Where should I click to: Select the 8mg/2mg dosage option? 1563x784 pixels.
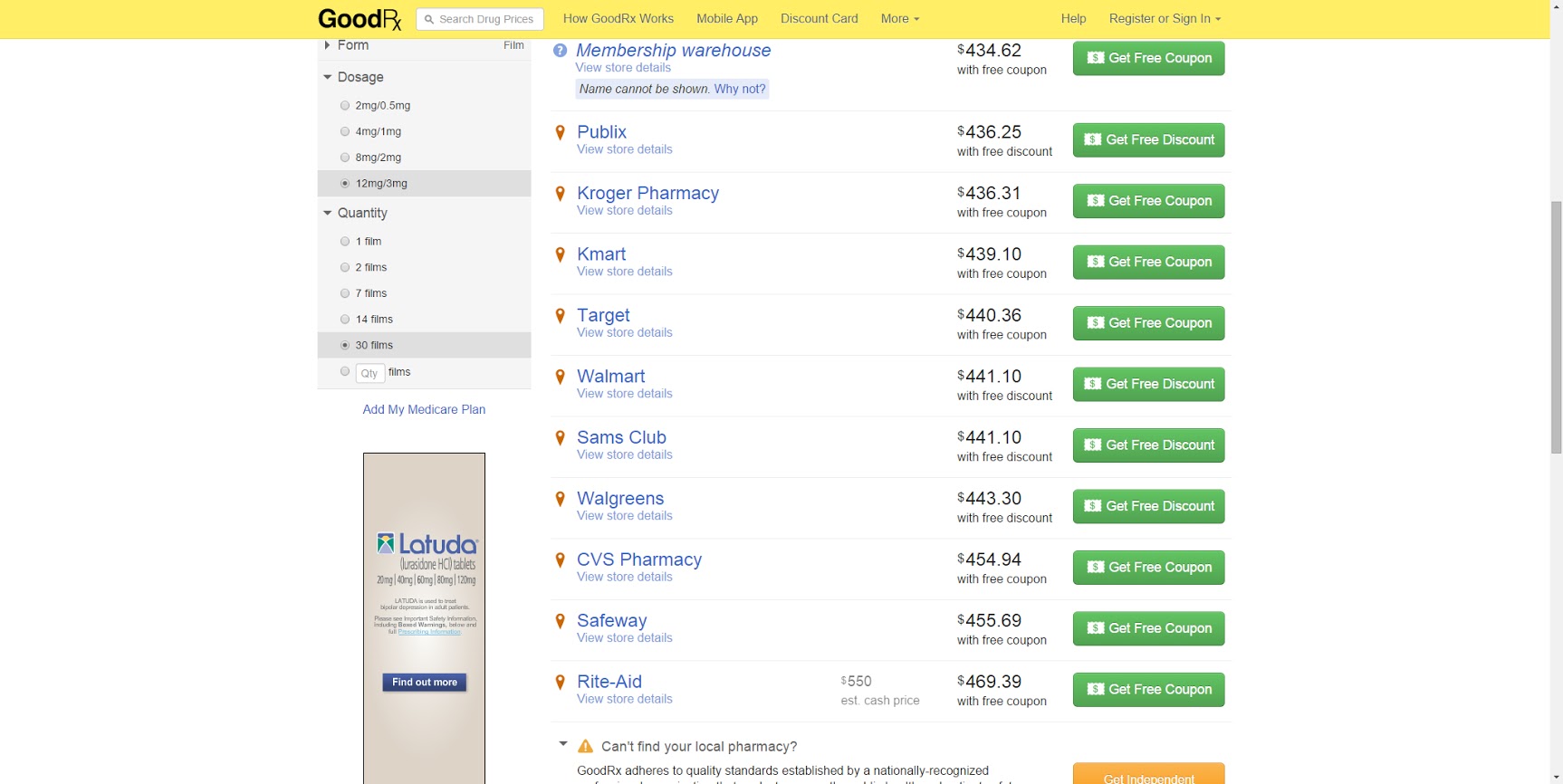coord(345,158)
